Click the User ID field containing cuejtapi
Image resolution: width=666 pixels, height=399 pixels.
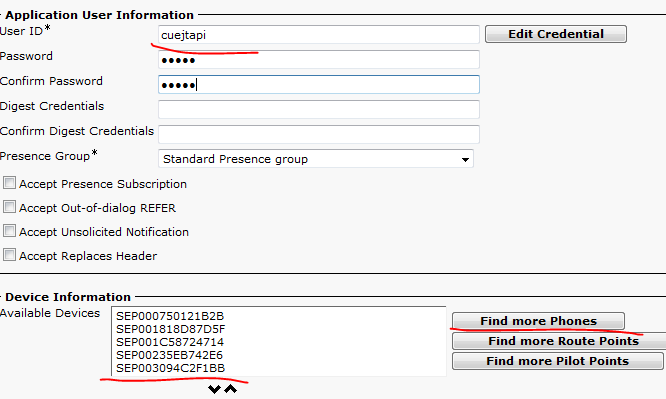click(319, 34)
